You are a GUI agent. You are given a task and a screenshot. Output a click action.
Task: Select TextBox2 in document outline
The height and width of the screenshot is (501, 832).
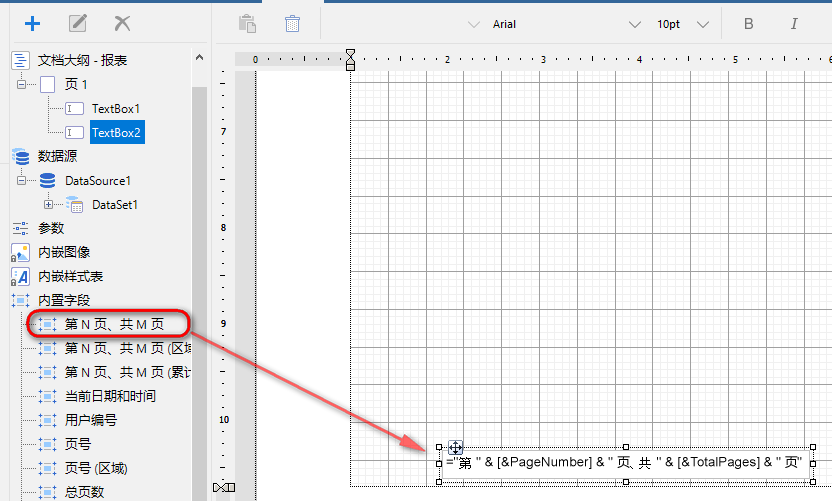(x=116, y=132)
